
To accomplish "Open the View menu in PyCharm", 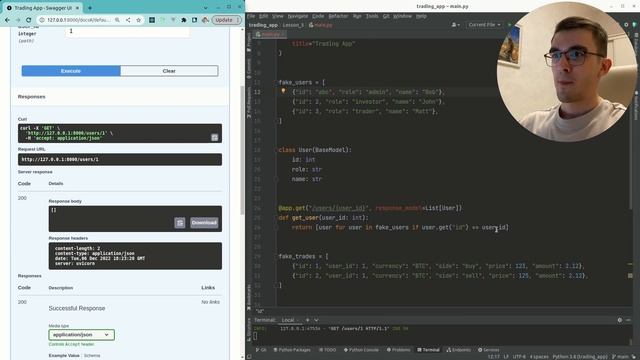I will (x=278, y=16).
